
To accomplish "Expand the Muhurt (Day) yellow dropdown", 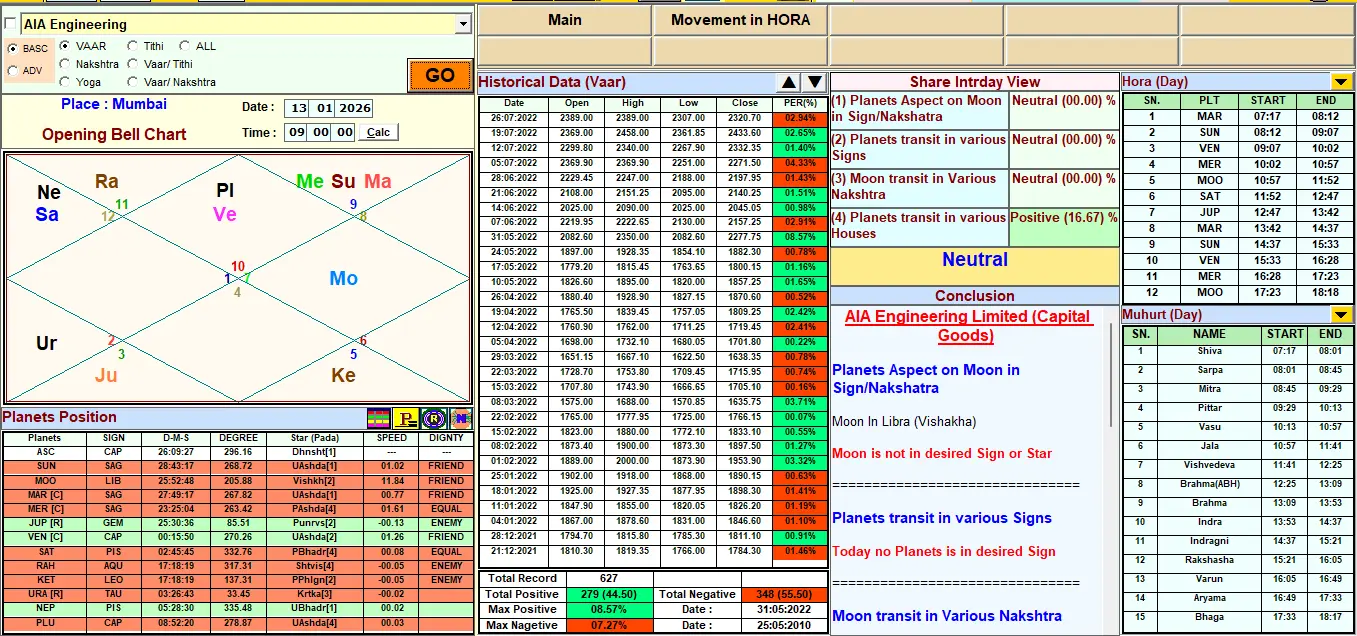I will pyautogui.click(x=1340, y=315).
